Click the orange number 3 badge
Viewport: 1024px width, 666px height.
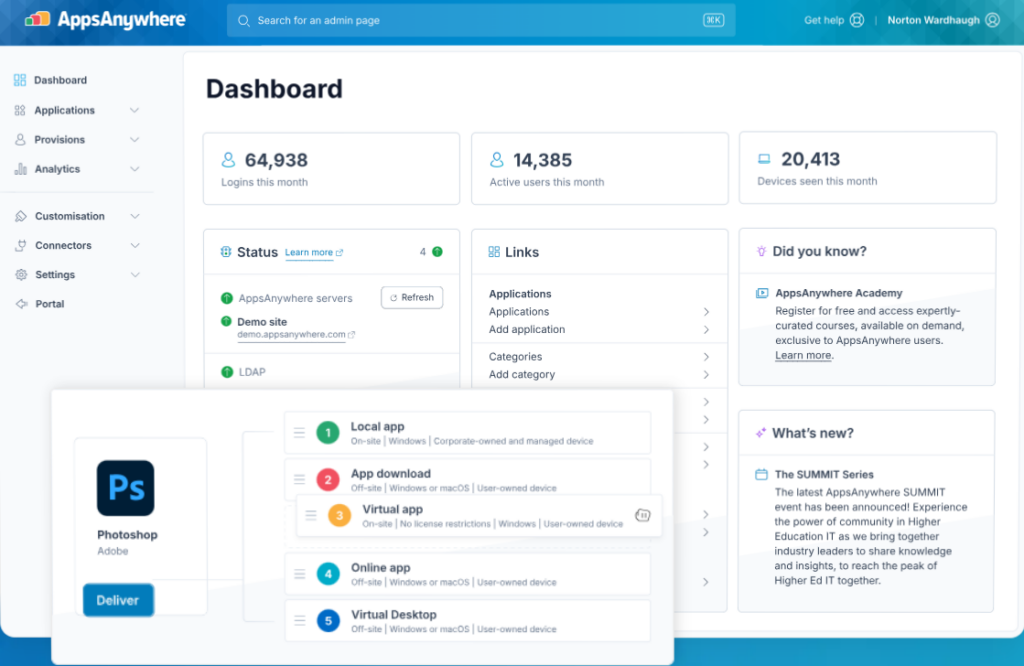pos(339,516)
